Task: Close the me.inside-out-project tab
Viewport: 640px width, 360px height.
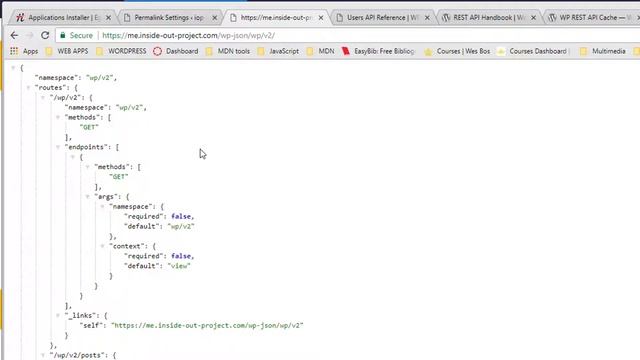Action: pos(321,18)
